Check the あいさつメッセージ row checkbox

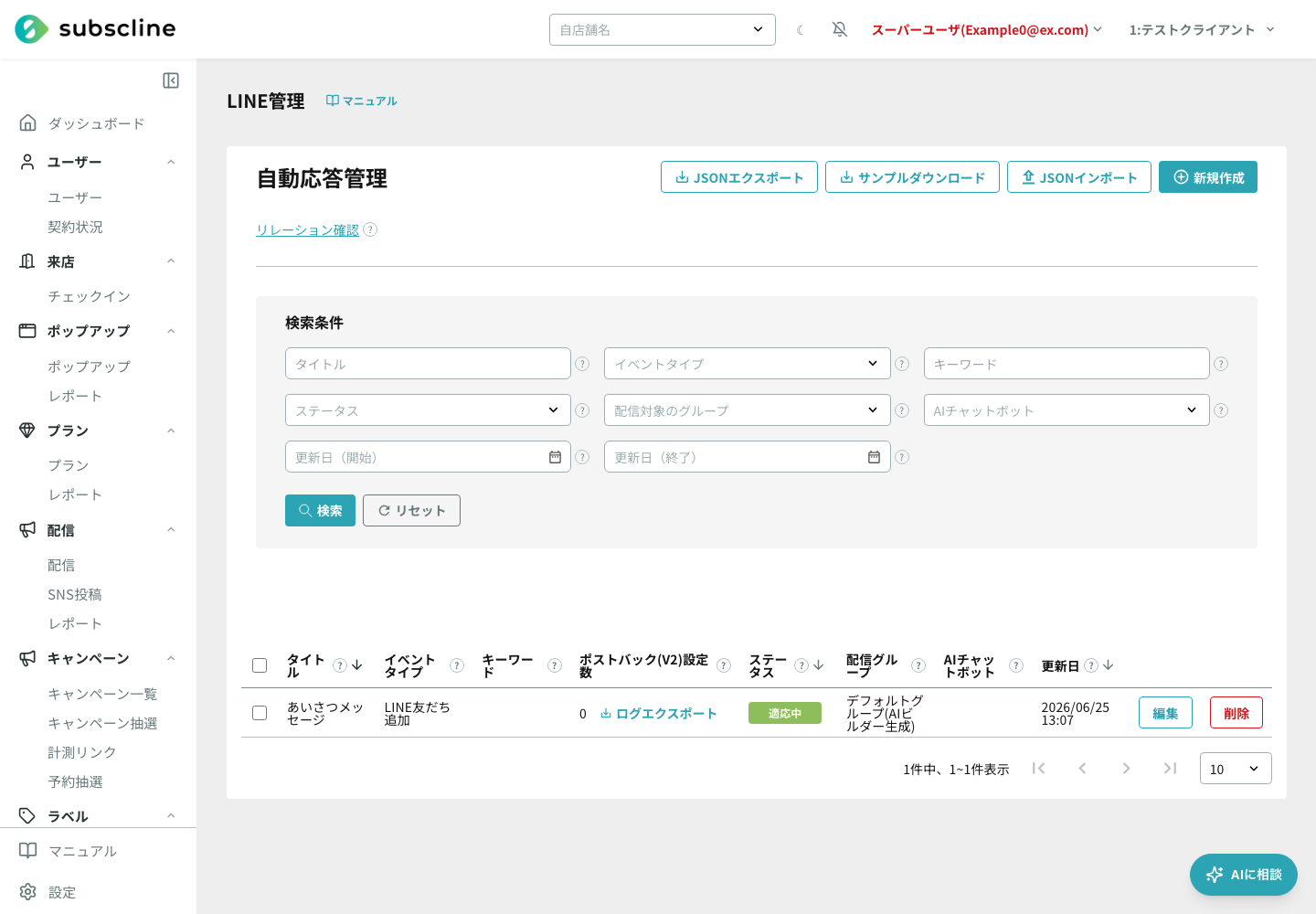(x=260, y=713)
